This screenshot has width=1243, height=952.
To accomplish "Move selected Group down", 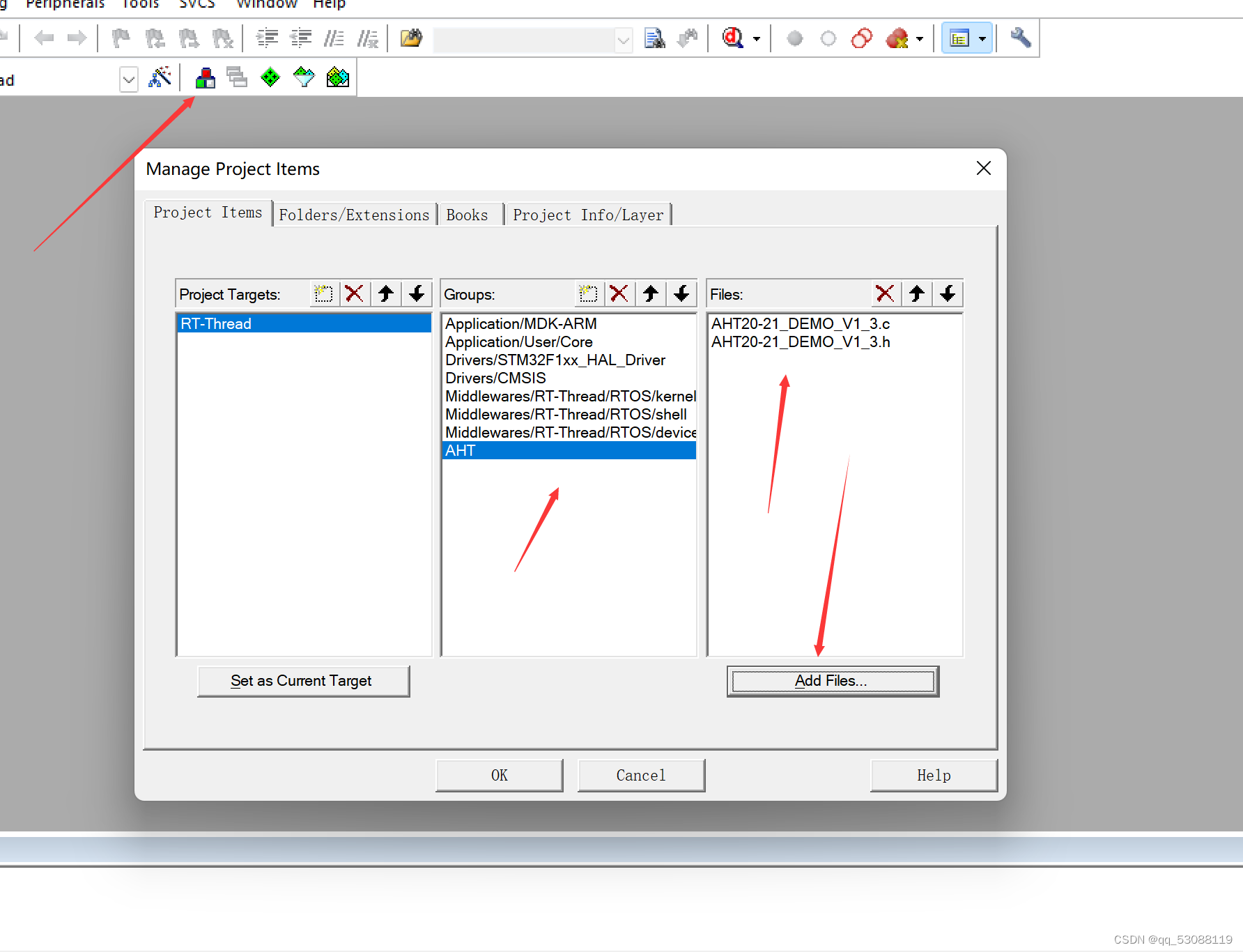I will point(681,293).
